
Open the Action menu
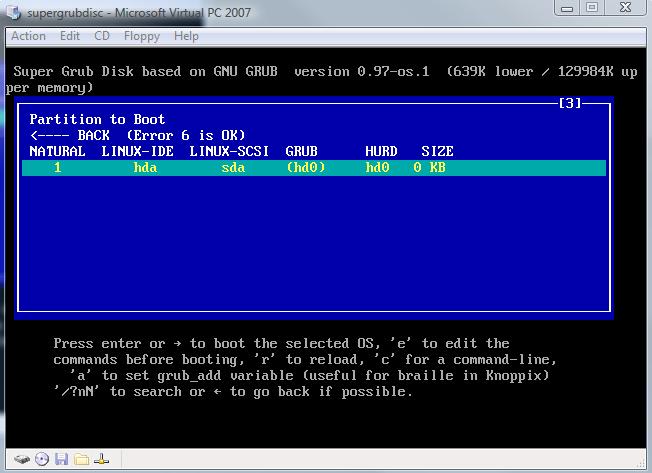tap(28, 36)
